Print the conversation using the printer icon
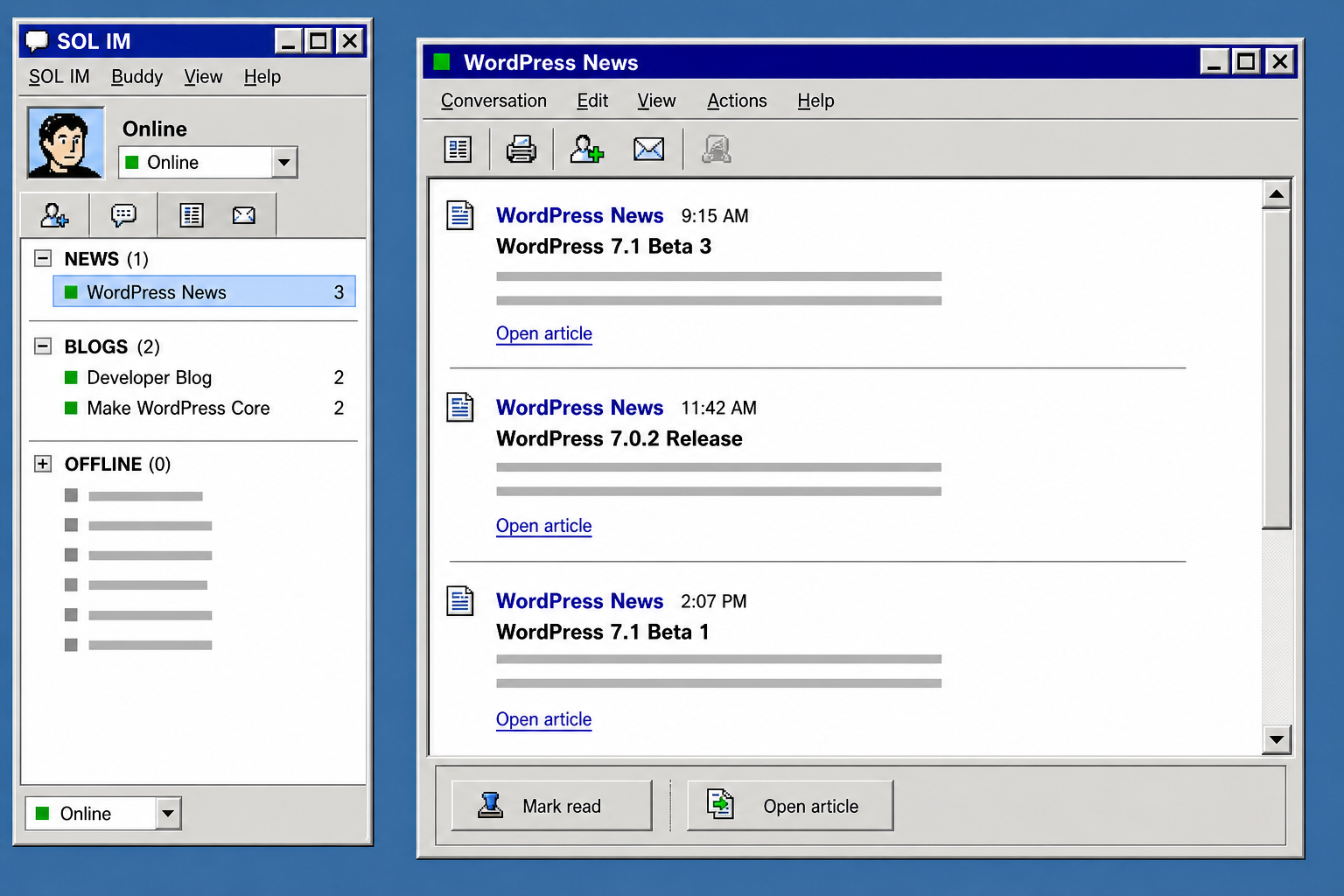This screenshot has height=896, width=1344. (521, 150)
